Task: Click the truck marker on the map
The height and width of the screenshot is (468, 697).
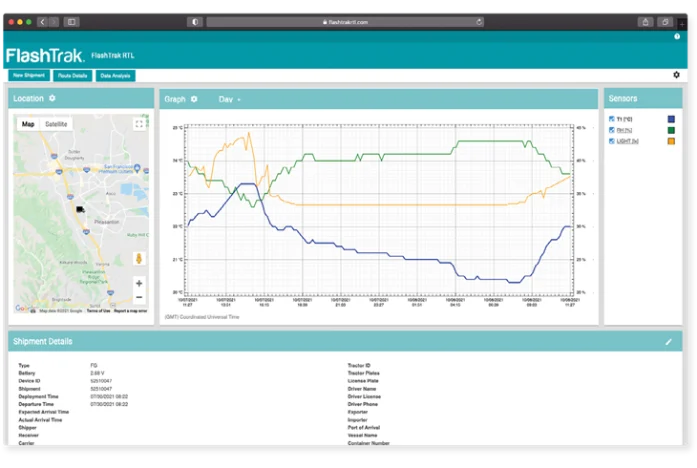Action: (x=79, y=208)
